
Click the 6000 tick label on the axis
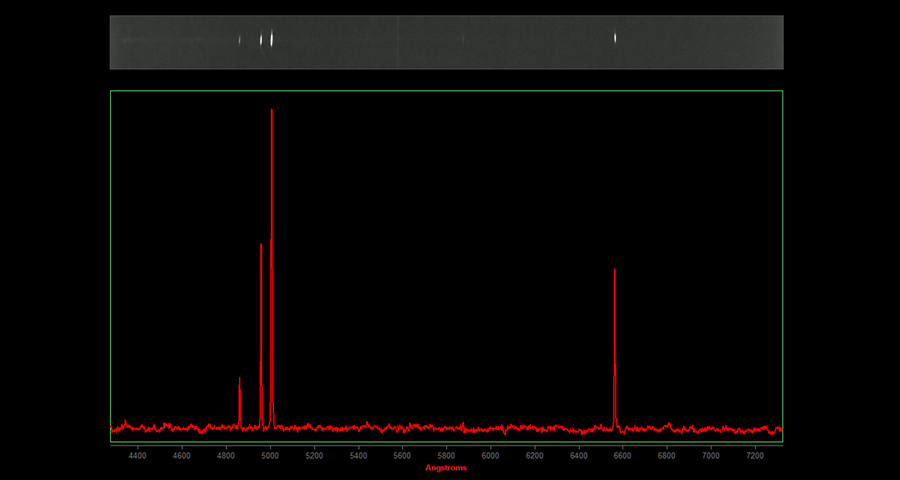tap(490, 455)
